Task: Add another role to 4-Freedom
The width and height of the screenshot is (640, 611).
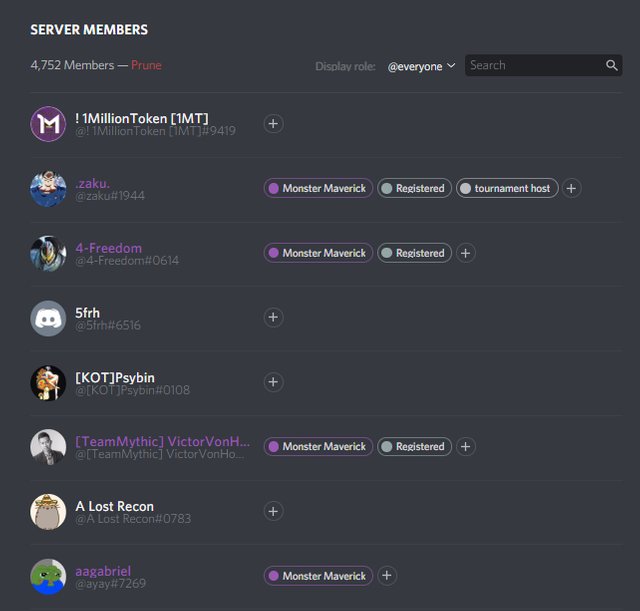Action: [x=465, y=253]
